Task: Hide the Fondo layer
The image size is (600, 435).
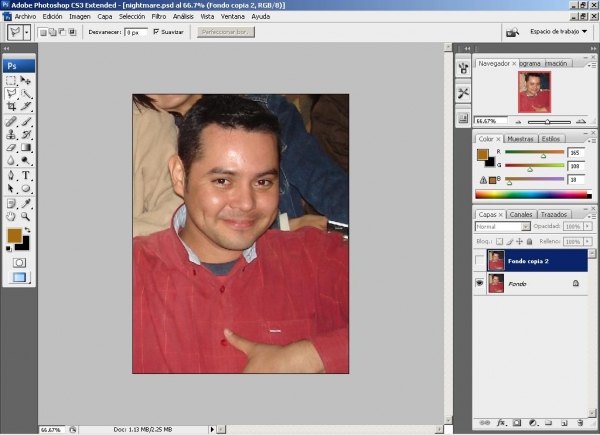Action: [x=480, y=283]
